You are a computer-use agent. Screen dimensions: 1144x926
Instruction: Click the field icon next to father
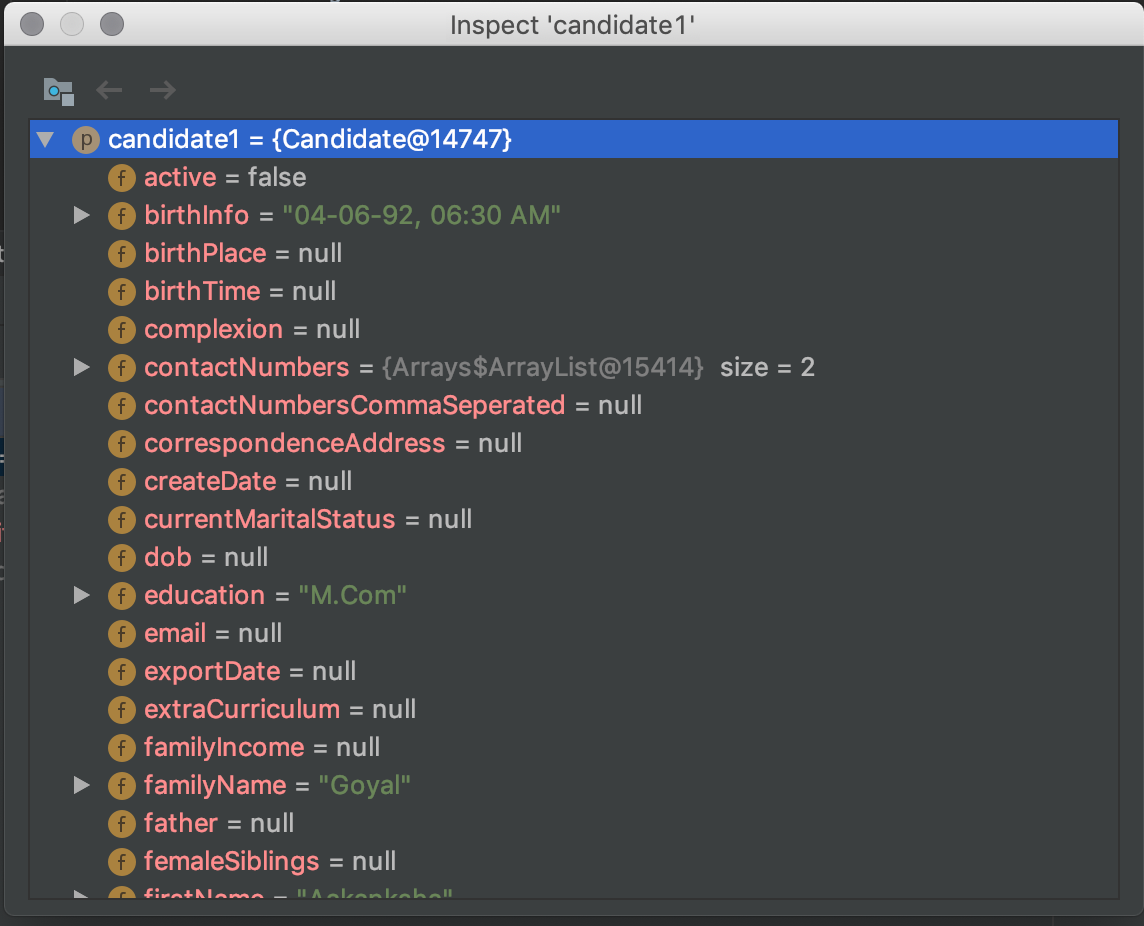[x=121, y=823]
